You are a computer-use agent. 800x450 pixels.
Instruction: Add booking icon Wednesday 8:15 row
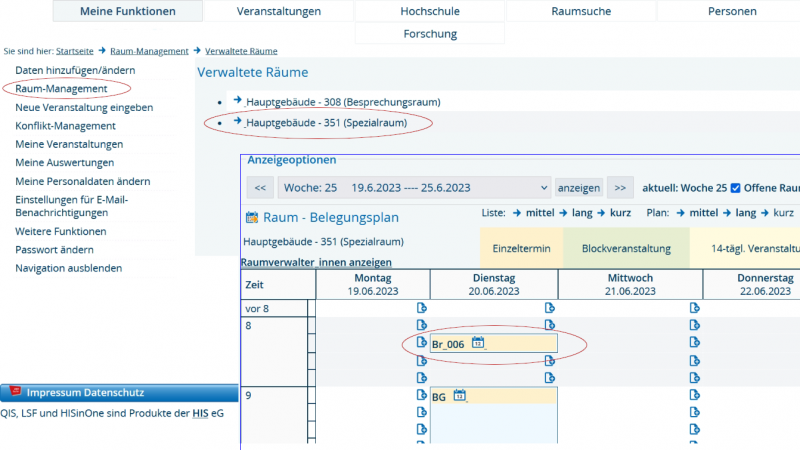(x=694, y=342)
